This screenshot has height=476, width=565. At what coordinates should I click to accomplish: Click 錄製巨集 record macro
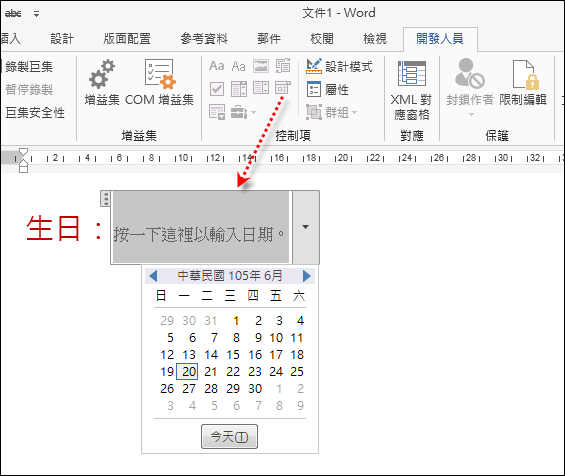(29, 67)
